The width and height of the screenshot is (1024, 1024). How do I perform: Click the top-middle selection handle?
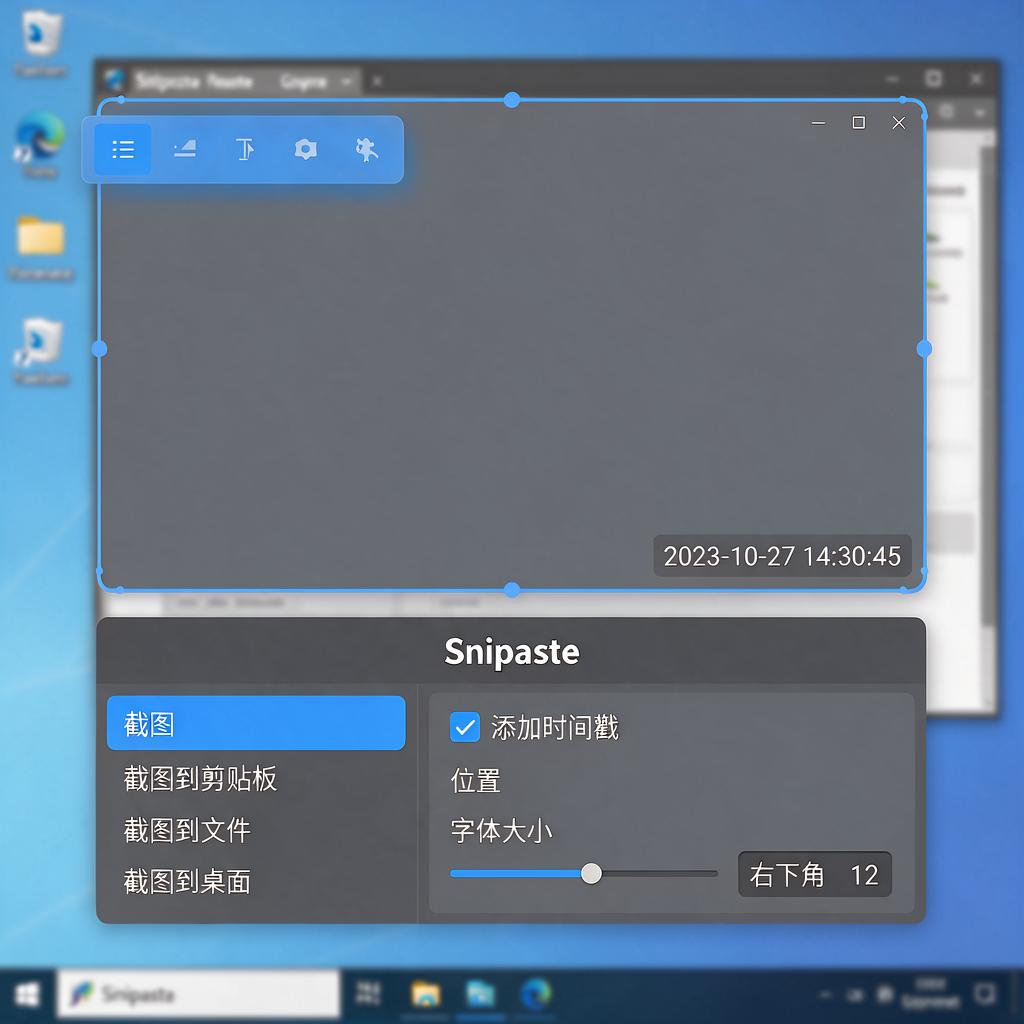[x=512, y=100]
